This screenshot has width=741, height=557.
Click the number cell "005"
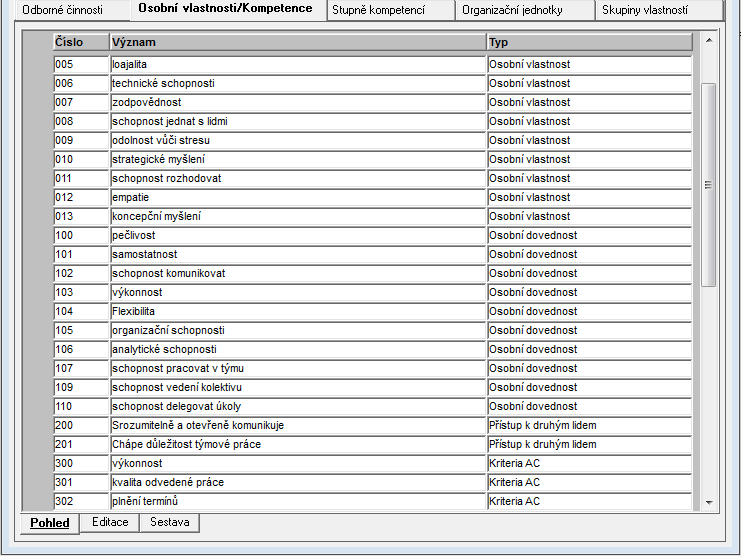click(81, 64)
